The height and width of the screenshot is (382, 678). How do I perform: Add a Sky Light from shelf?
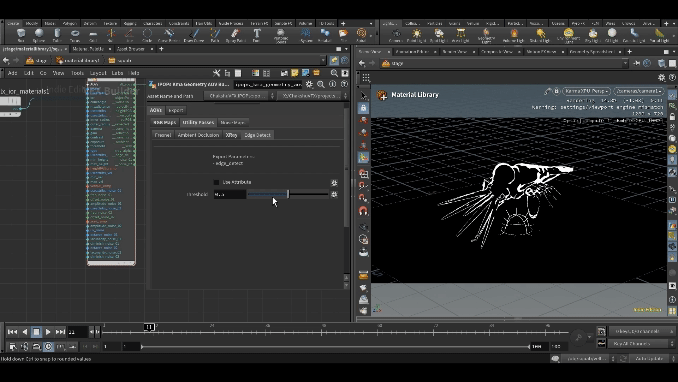pos(593,35)
